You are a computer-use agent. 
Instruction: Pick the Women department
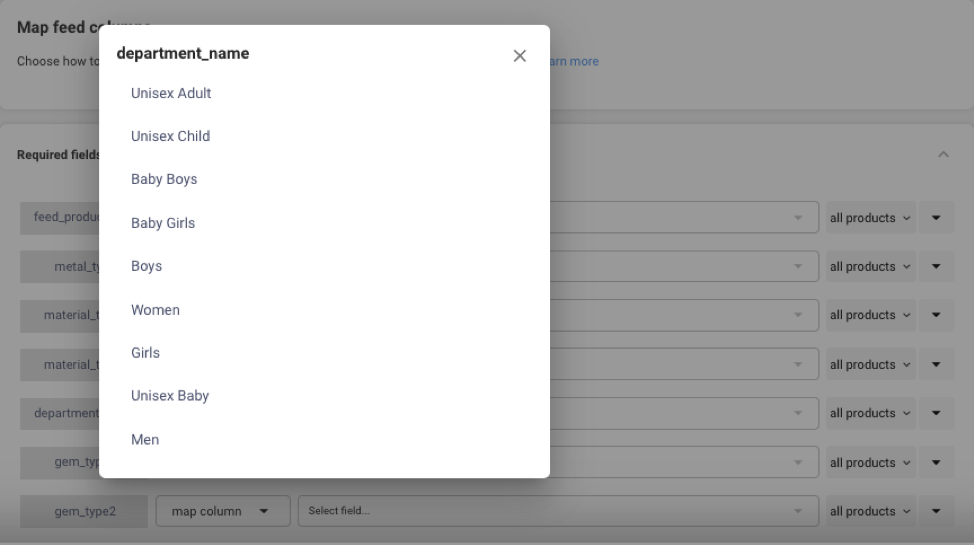point(155,309)
